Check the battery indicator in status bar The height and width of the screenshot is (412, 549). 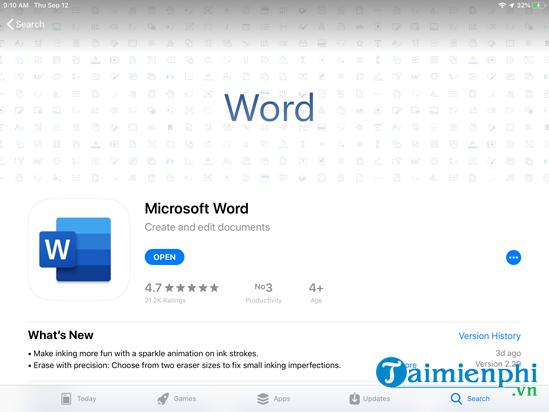click(538, 5)
